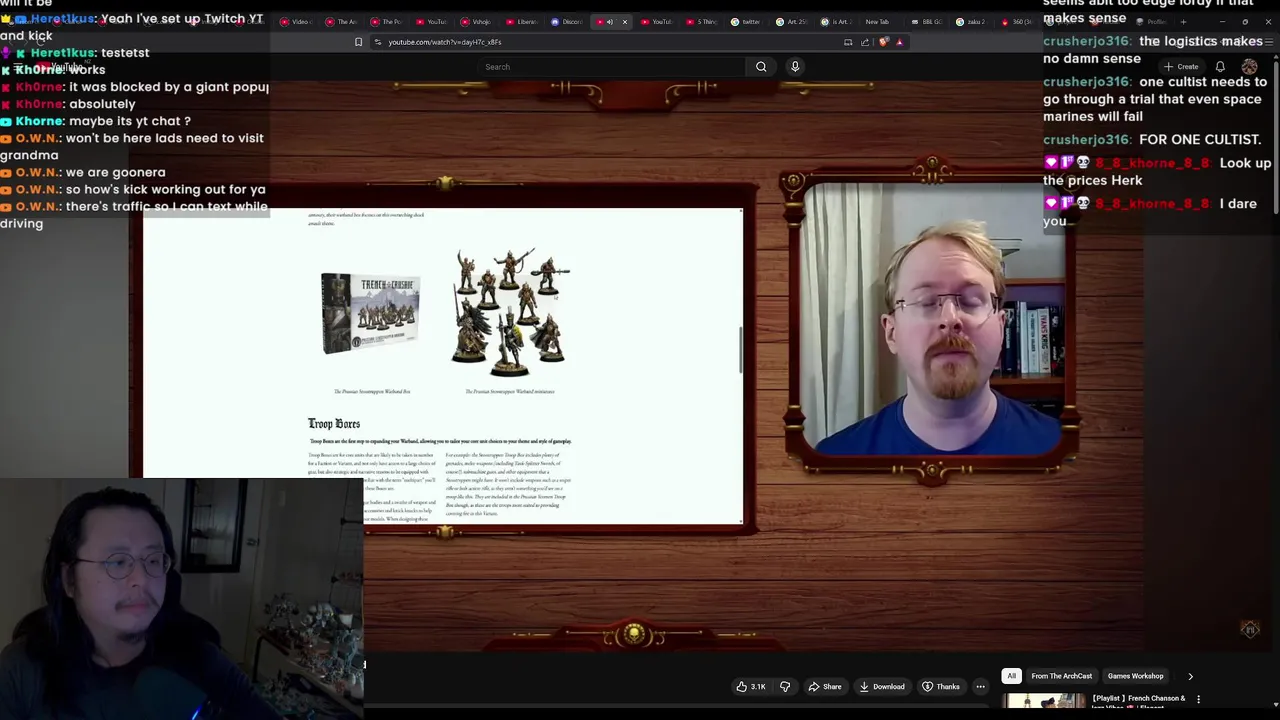Click the YouTube search magnifier button
This screenshot has height=720, width=1280.
click(761, 67)
